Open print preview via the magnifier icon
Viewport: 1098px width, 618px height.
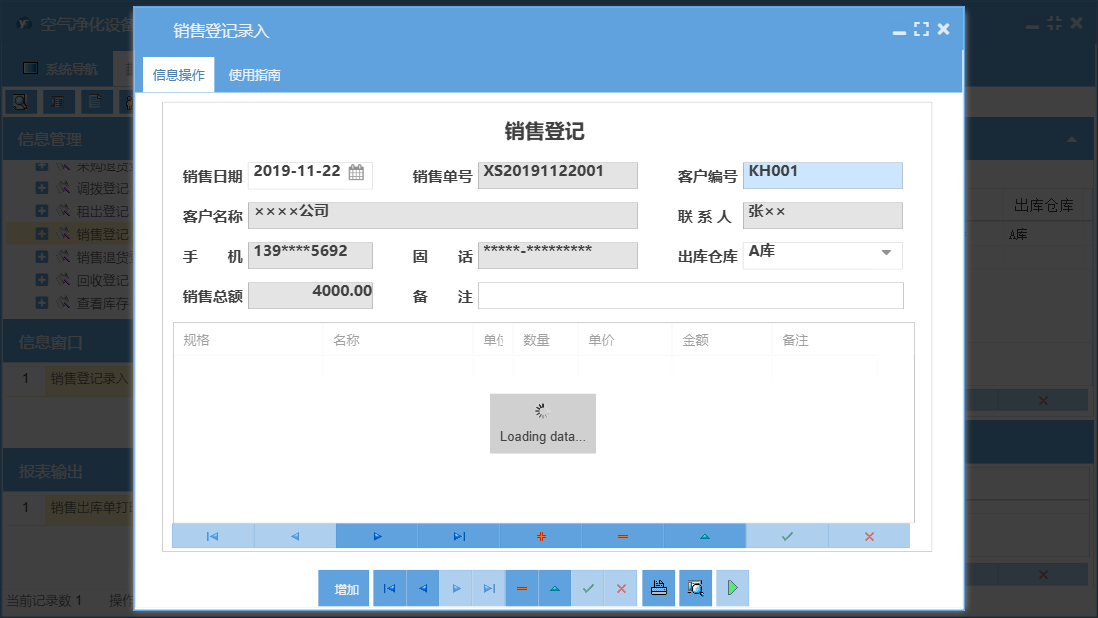(695, 588)
